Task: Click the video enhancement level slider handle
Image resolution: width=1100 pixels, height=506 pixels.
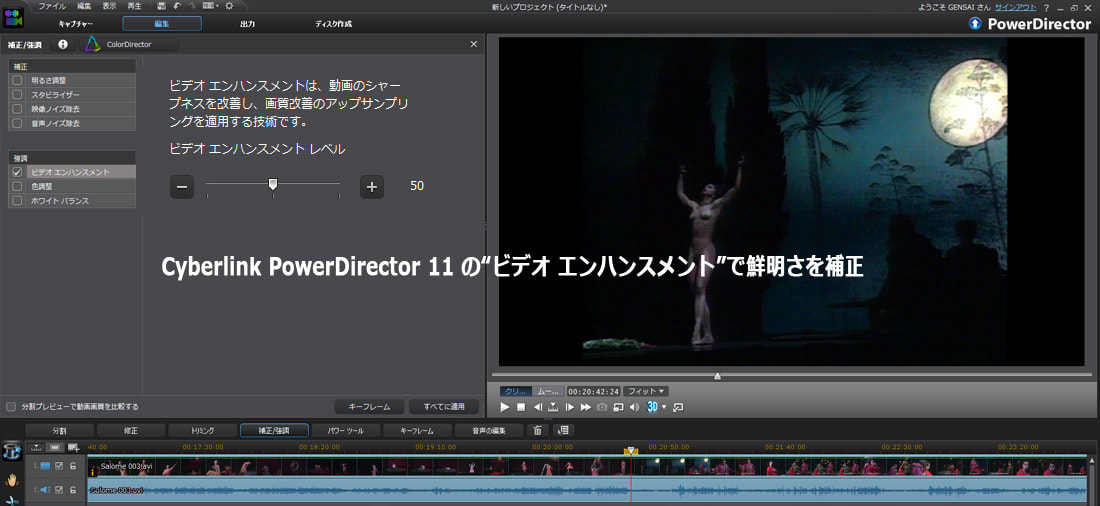Action: click(x=272, y=185)
